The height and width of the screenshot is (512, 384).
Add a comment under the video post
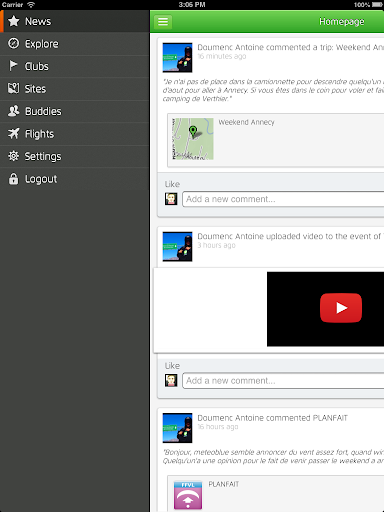pos(283,381)
